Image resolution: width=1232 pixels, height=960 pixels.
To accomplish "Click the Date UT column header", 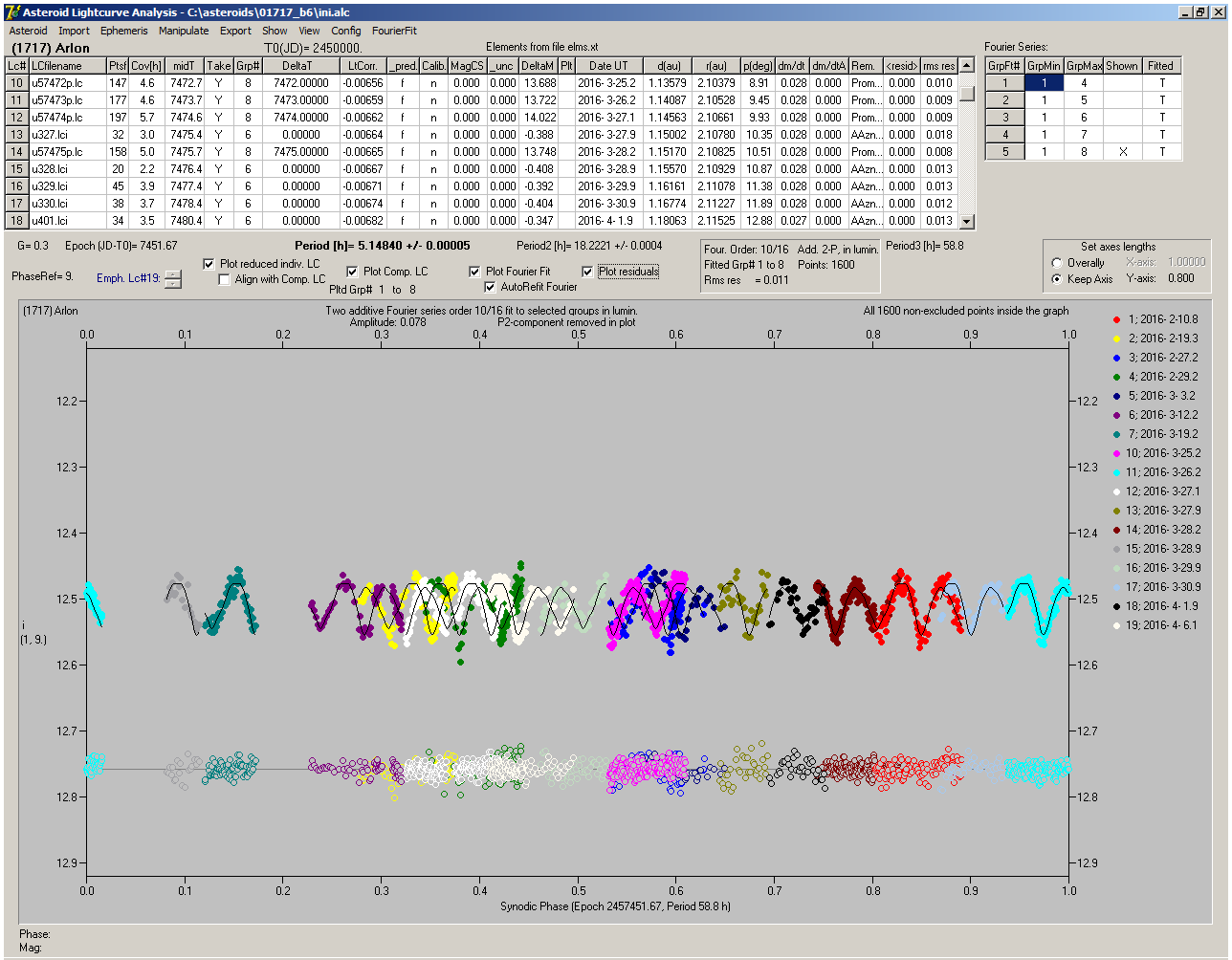I will [x=608, y=66].
